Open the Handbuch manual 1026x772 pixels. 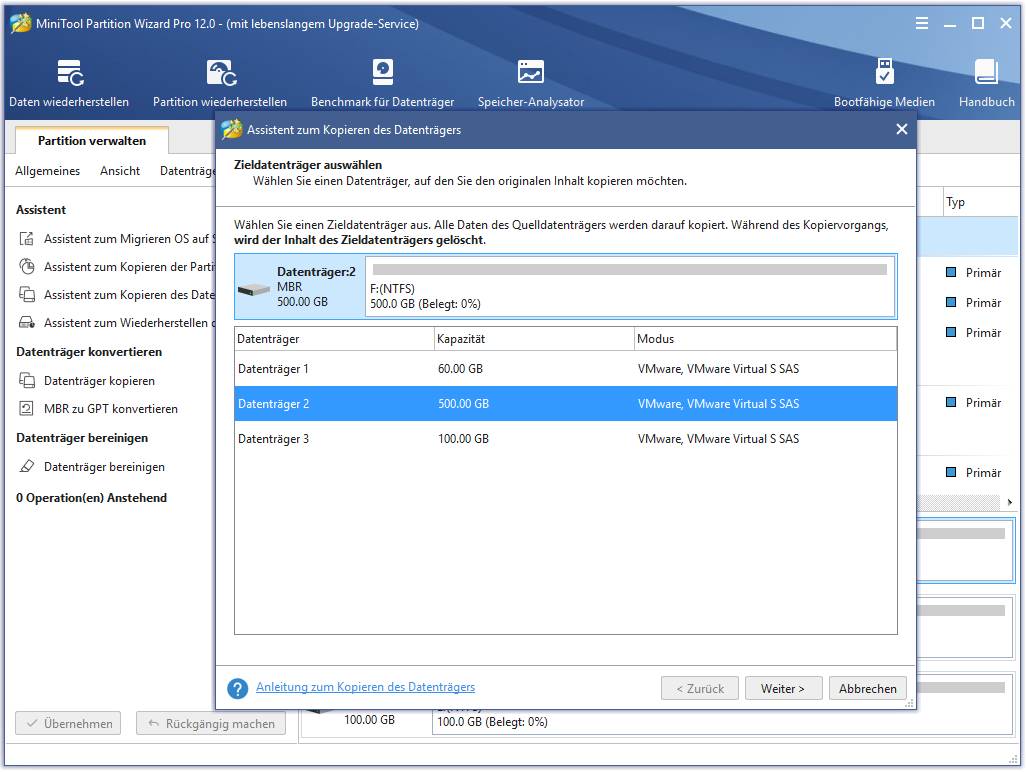pyautogui.click(x=986, y=83)
